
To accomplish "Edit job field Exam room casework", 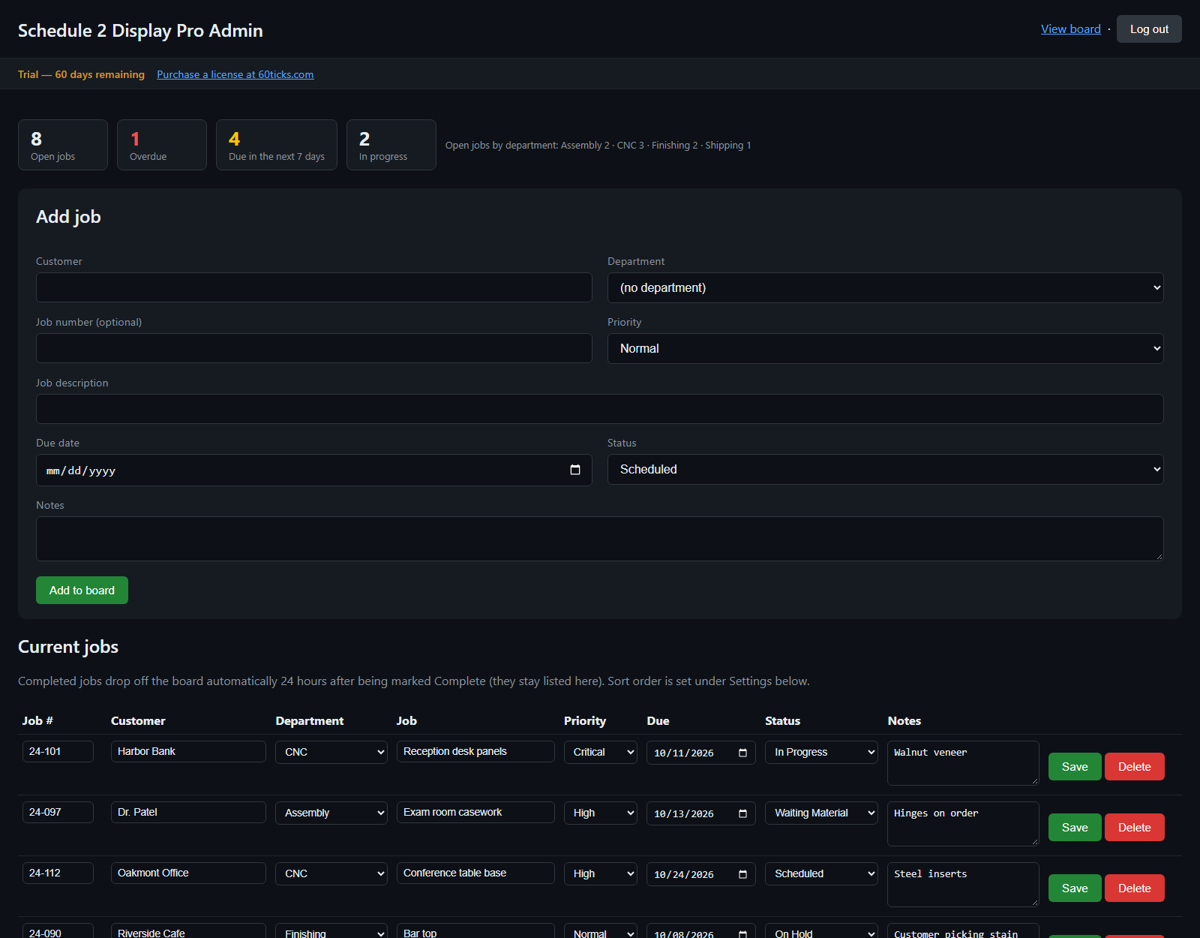I will coord(476,813).
